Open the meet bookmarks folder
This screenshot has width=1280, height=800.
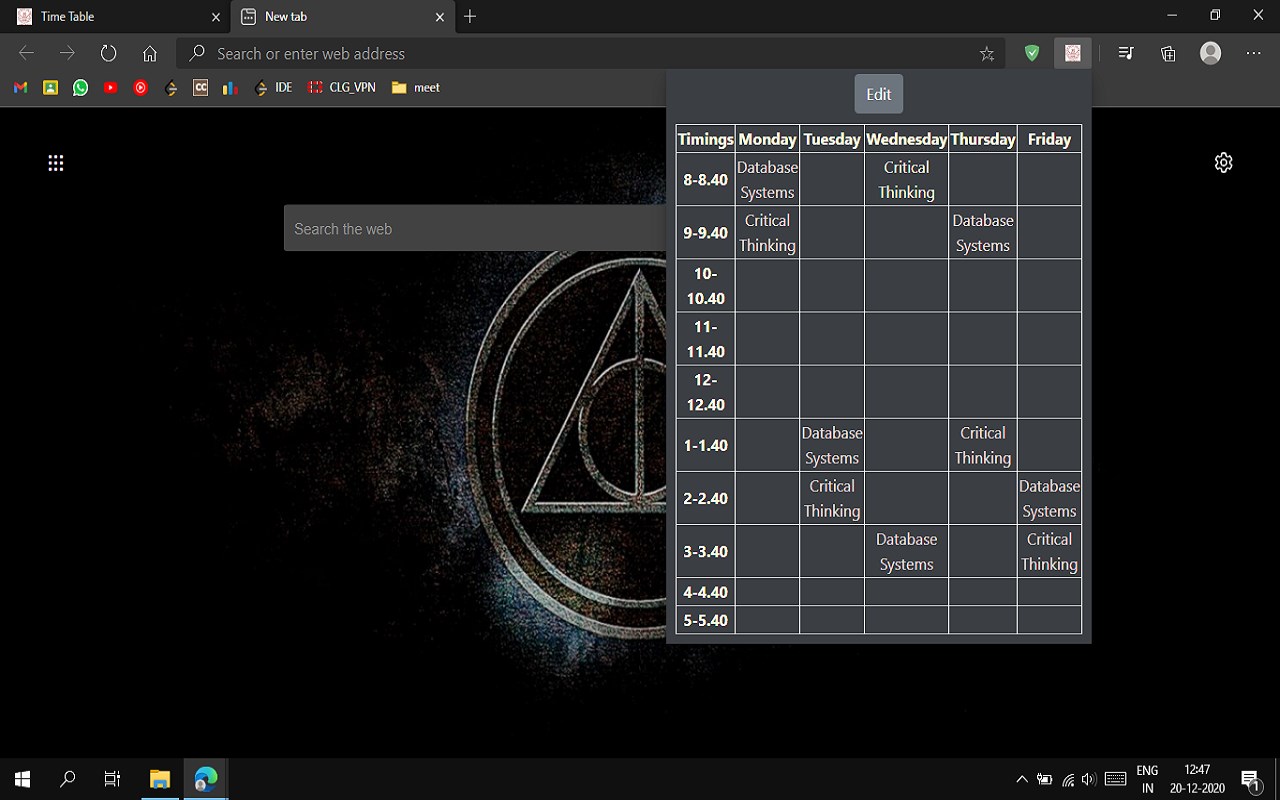point(416,88)
